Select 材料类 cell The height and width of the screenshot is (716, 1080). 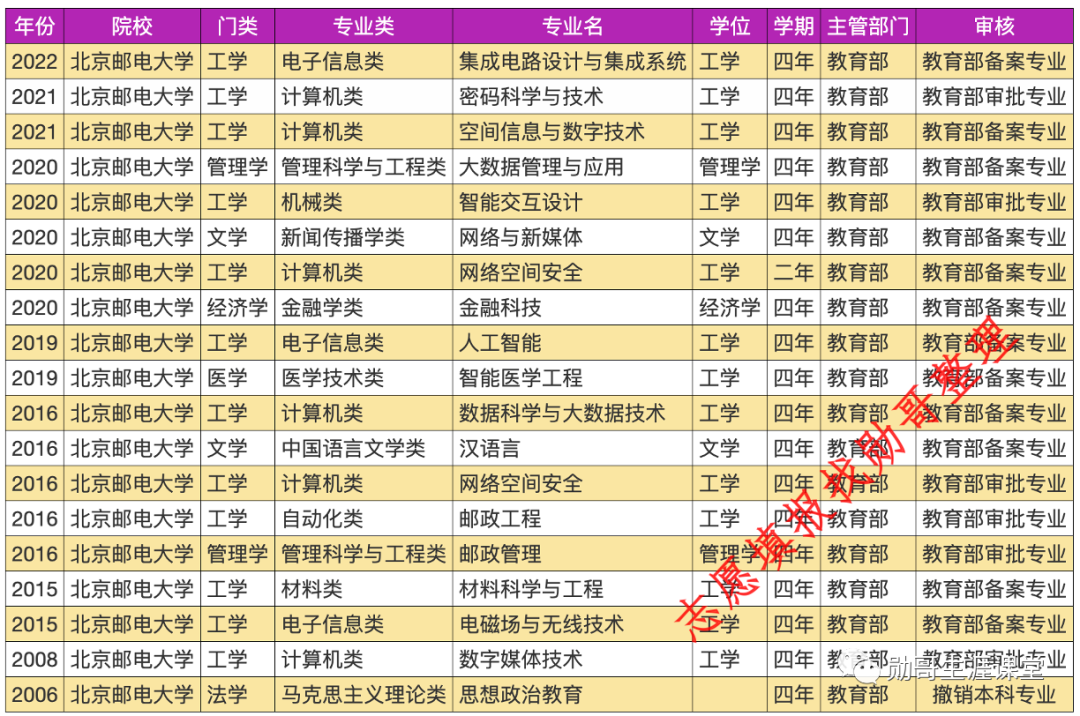tap(364, 589)
